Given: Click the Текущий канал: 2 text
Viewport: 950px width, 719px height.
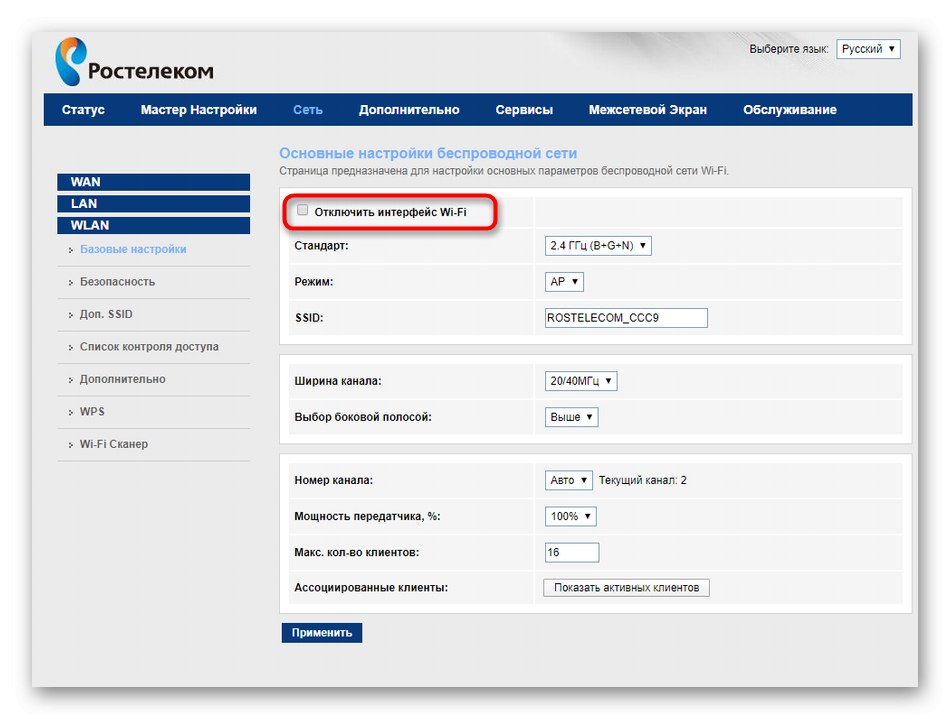Looking at the screenshot, I should 643,480.
